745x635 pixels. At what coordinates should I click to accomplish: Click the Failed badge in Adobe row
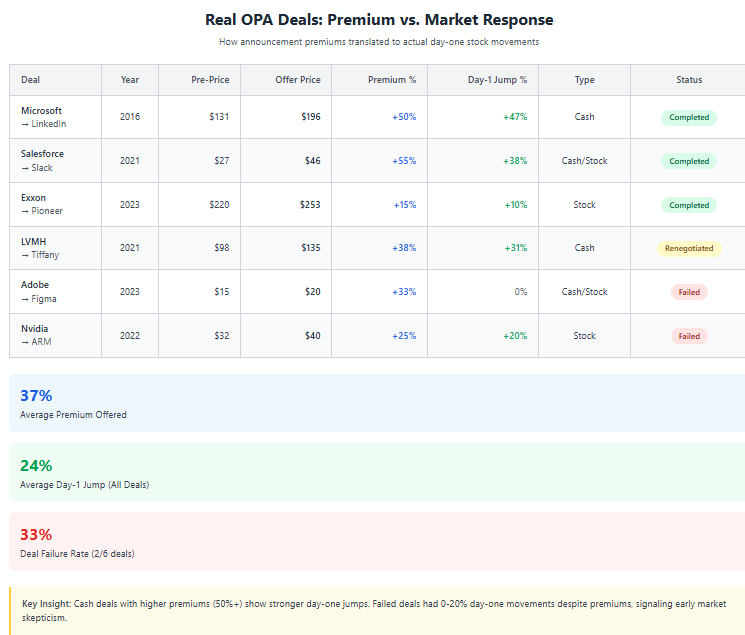pos(689,292)
